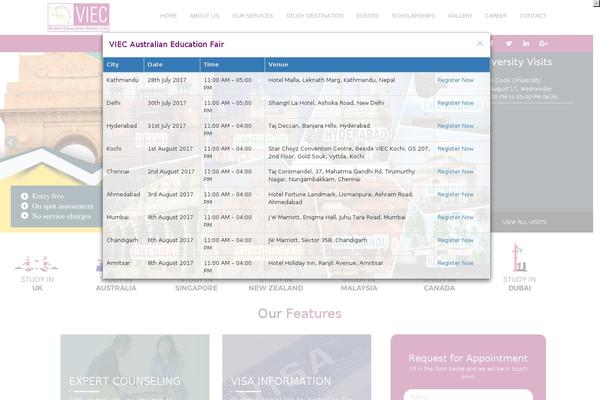This screenshot has width=600, height=400.
Task: Click the 'Request for Appointment' heading
Action: coord(468,358)
